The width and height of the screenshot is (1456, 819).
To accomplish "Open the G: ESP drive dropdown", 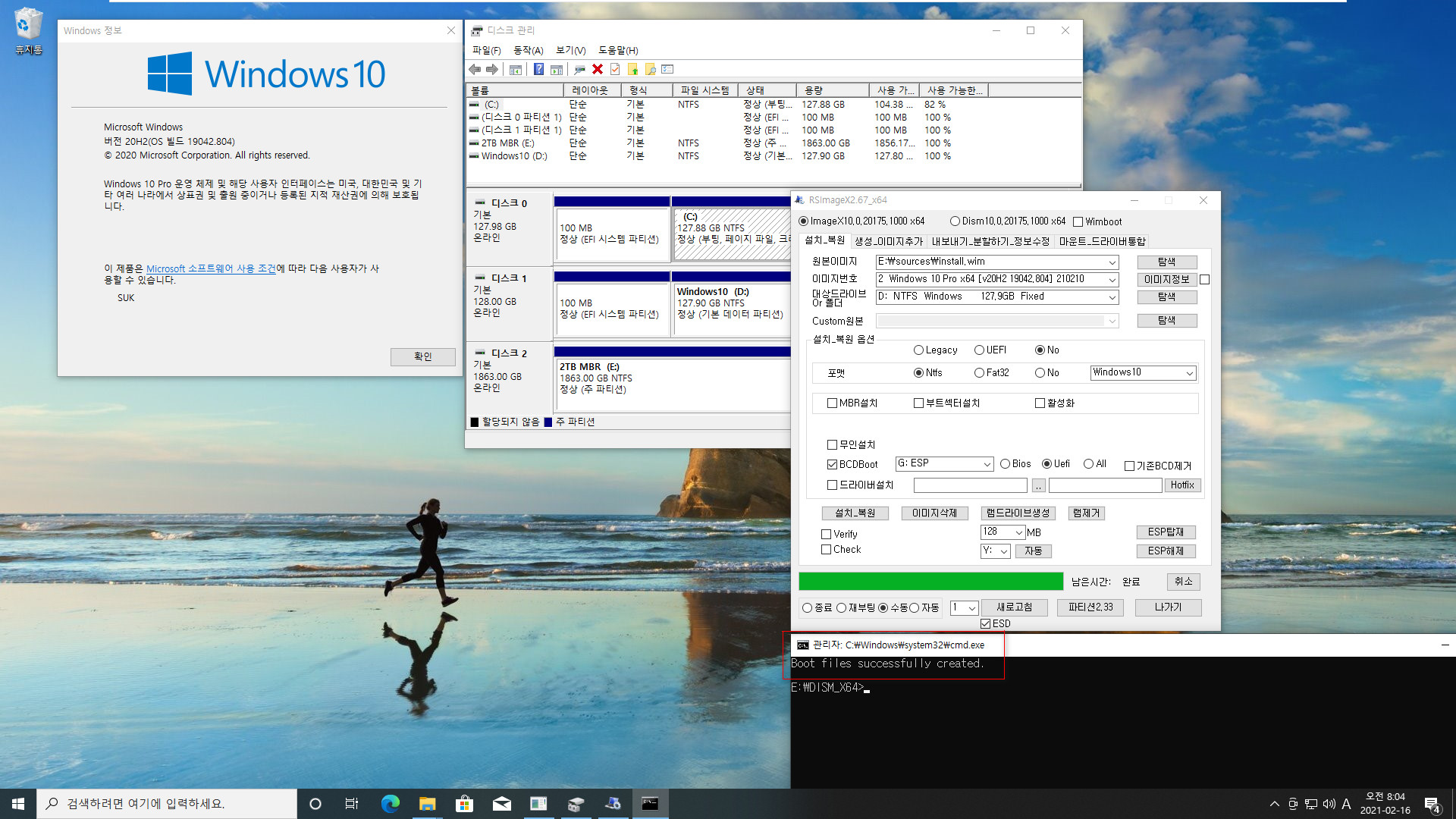I will tap(987, 463).
